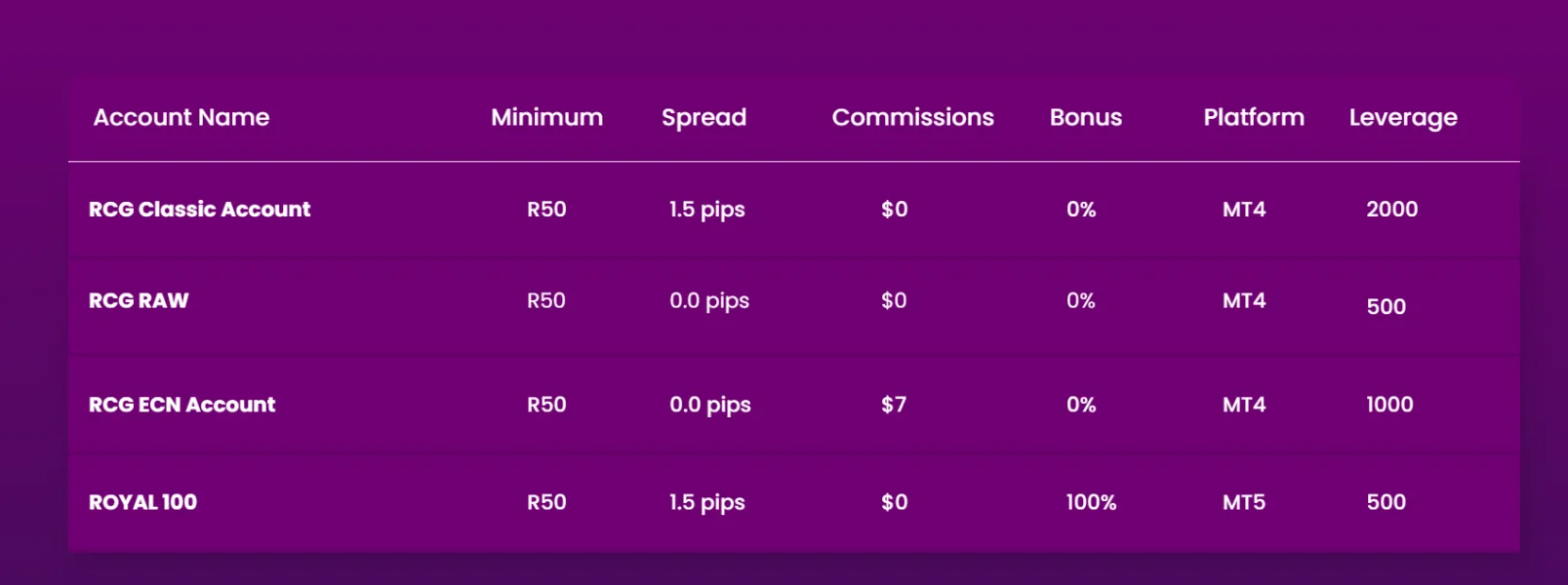Click the Account Name column header
The width and height of the screenshot is (1568, 585).
pos(181,118)
